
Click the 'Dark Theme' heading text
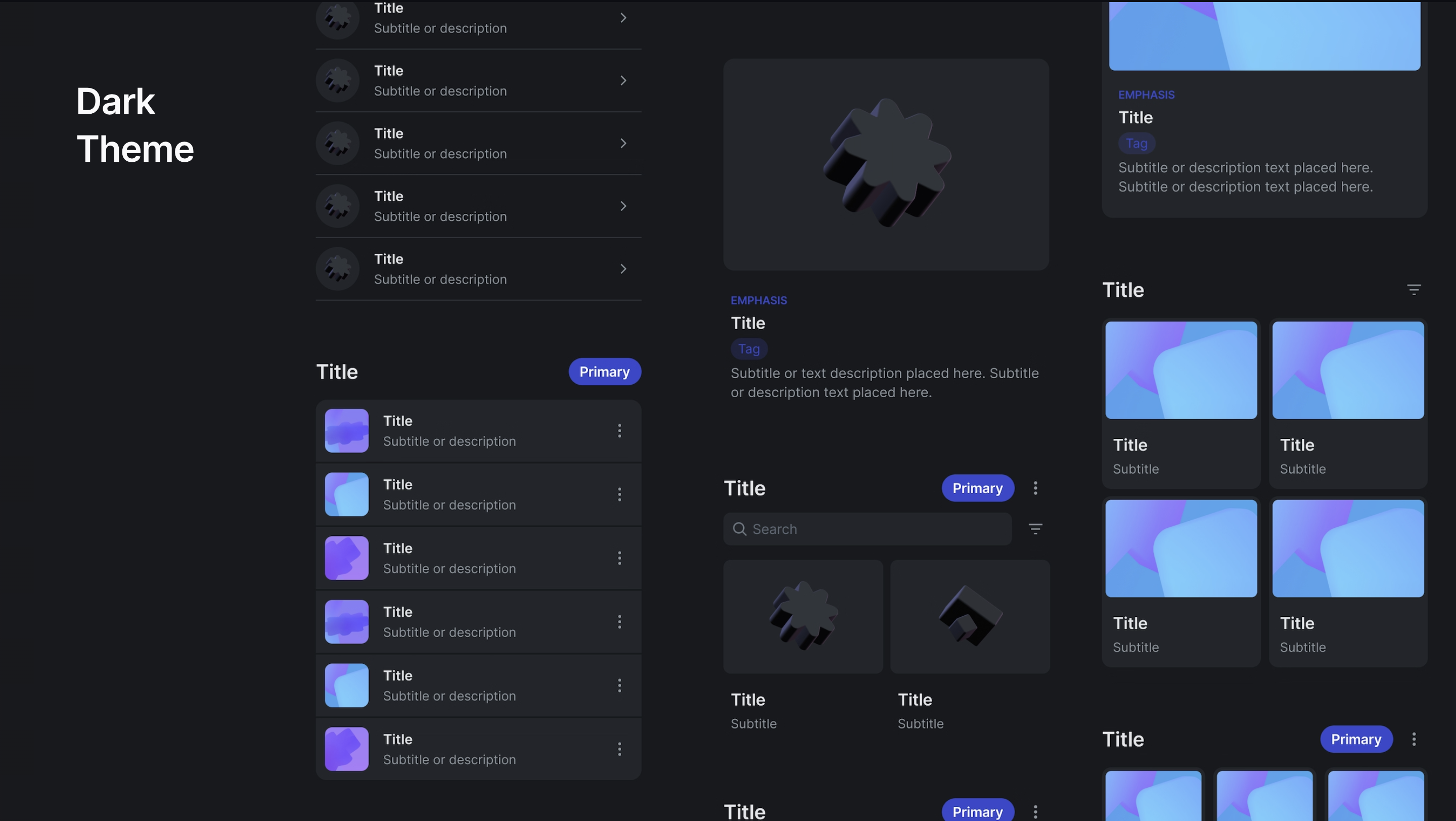point(135,125)
